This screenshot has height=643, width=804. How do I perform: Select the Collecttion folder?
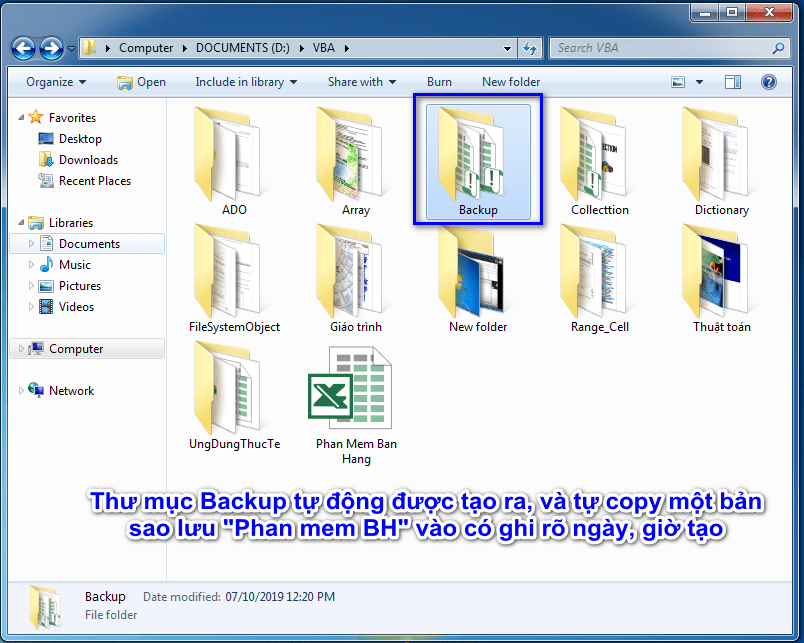[x=600, y=161]
